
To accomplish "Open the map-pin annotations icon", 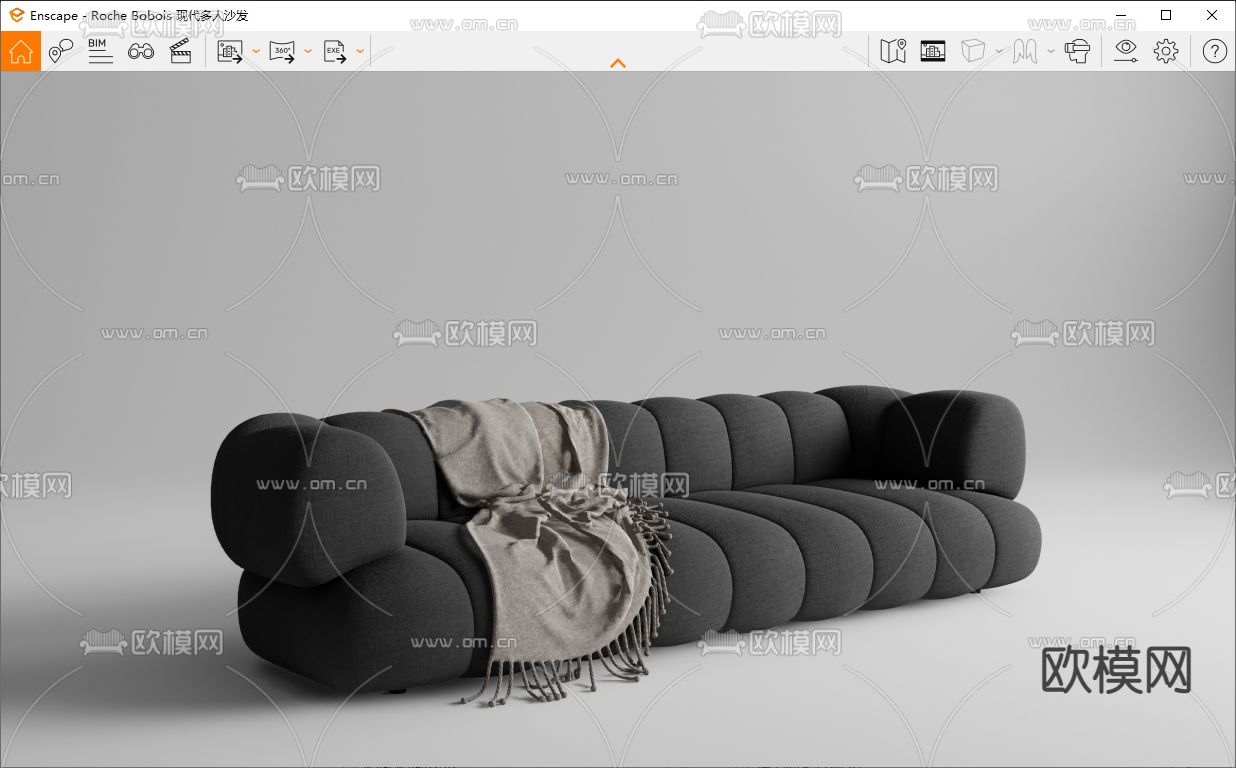I will coord(61,51).
